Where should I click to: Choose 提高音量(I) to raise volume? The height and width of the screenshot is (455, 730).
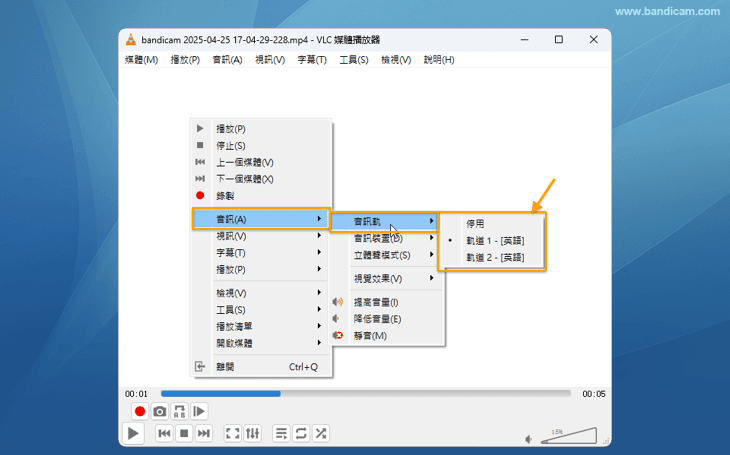pyautogui.click(x=387, y=302)
